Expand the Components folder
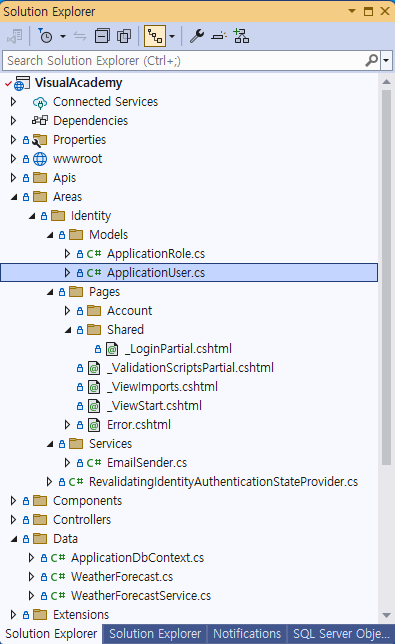 (x=14, y=500)
